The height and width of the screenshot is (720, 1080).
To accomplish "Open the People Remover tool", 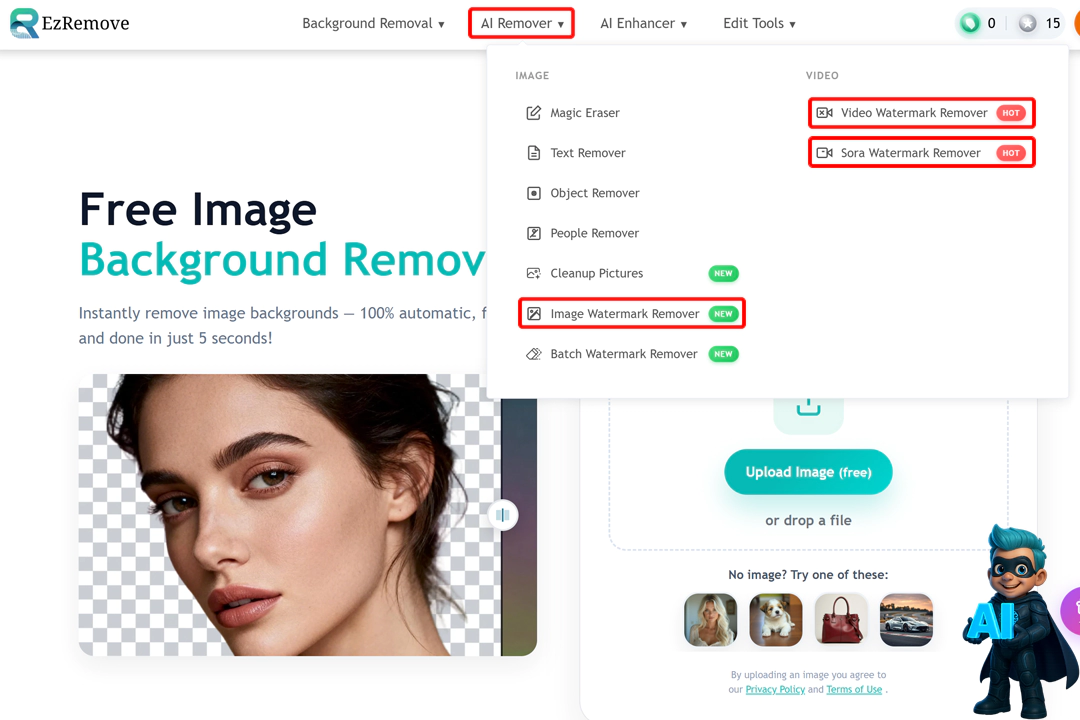I will pos(594,233).
